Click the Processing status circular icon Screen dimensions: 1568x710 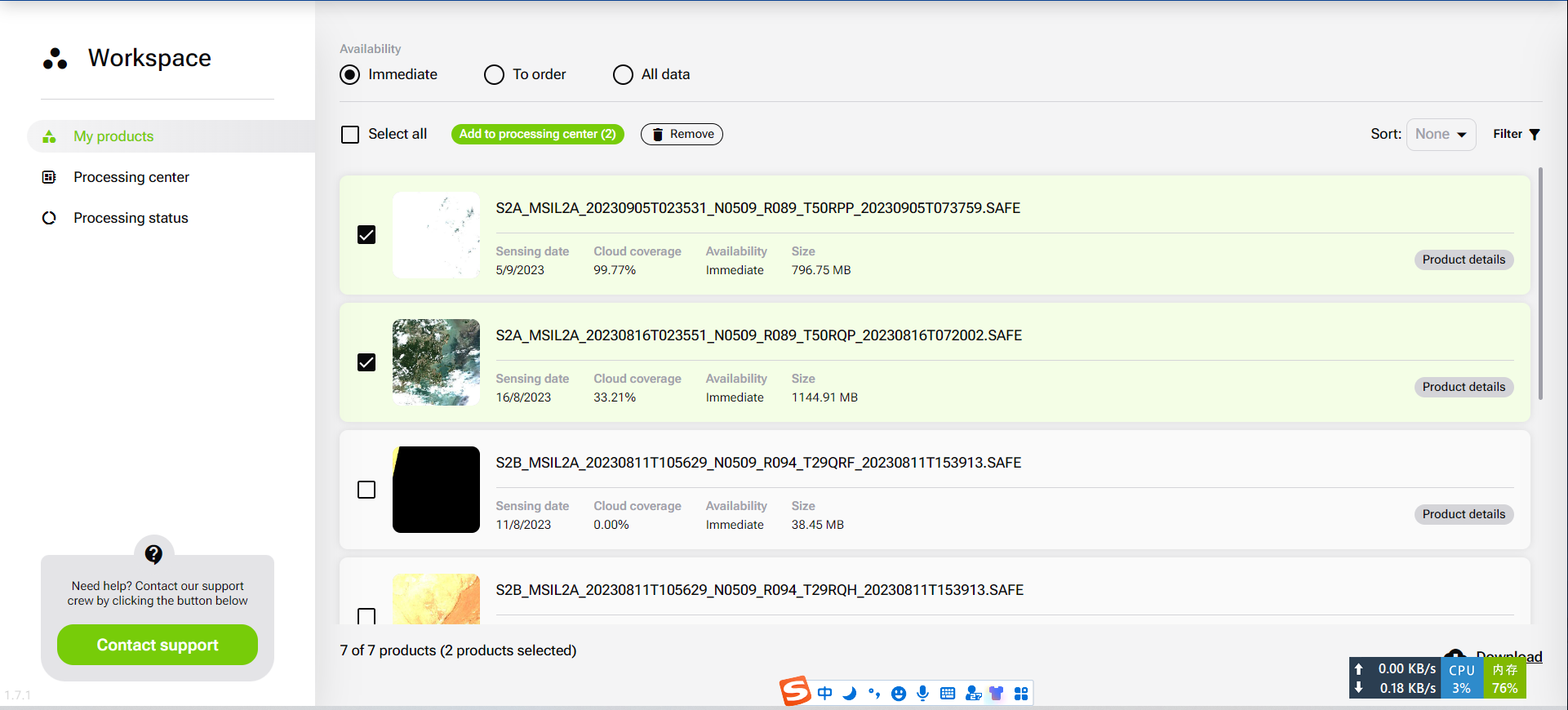tap(49, 218)
